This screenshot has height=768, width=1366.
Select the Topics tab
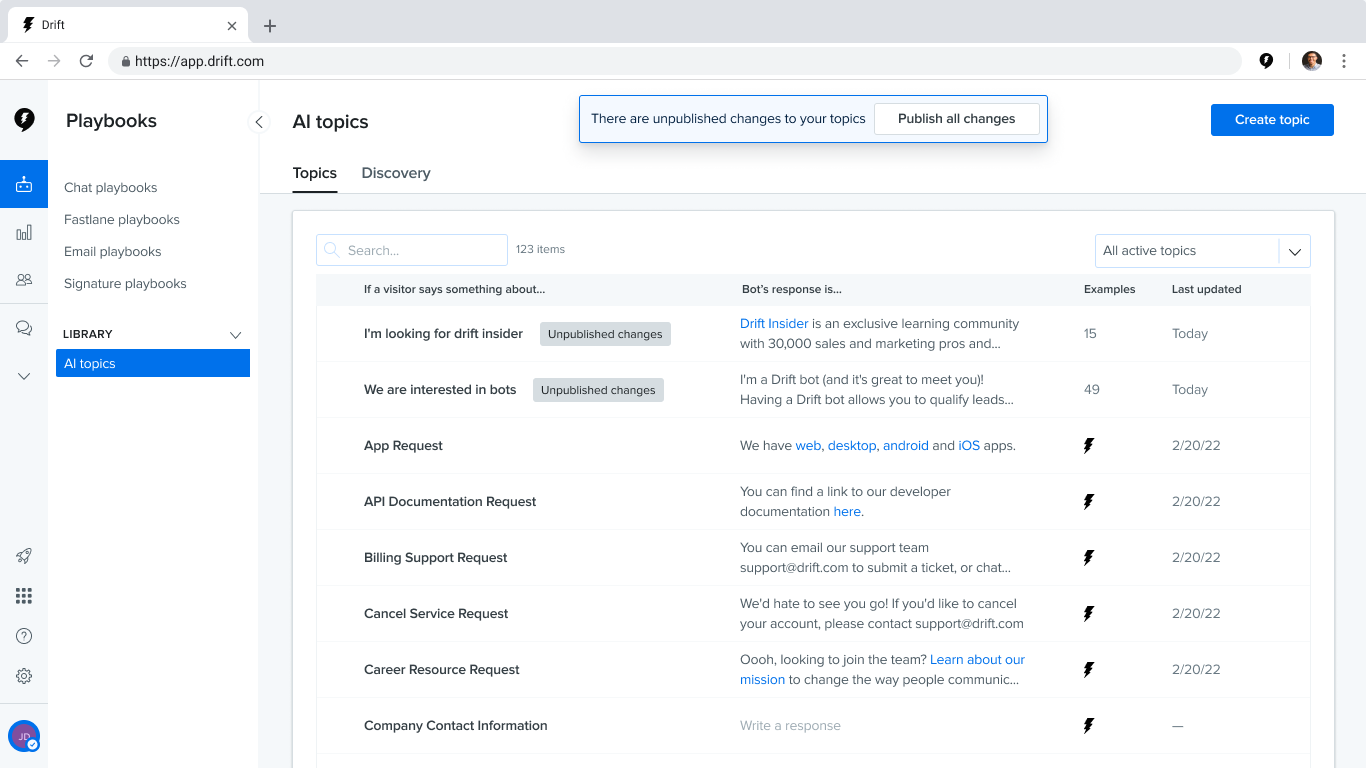(314, 173)
